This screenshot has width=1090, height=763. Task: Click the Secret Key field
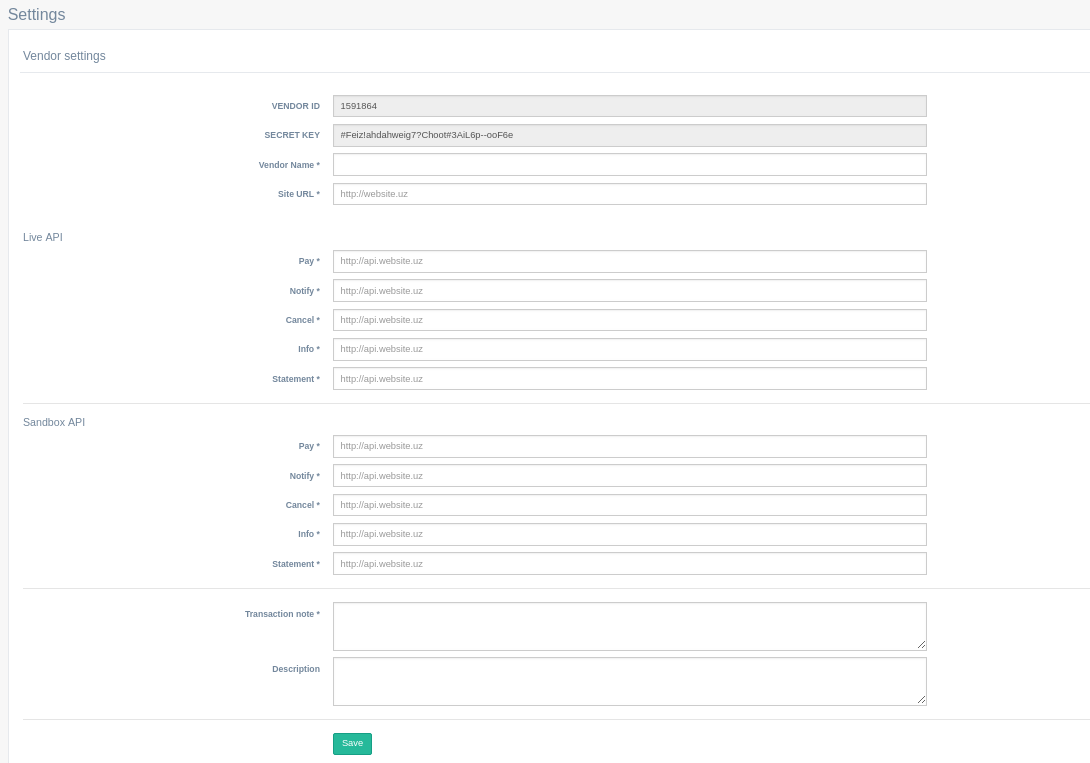coord(629,135)
